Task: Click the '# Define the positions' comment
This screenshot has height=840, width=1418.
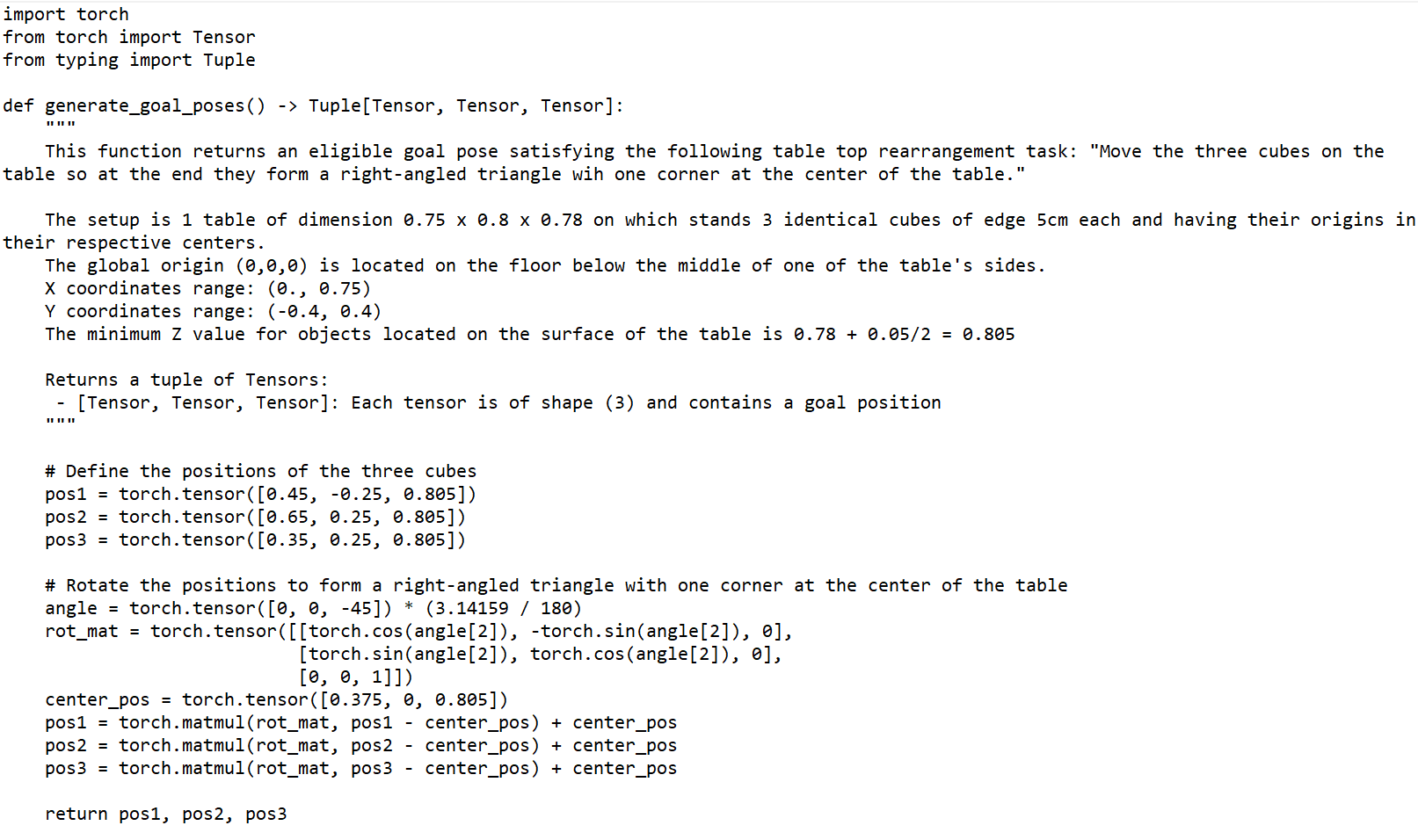Action: tap(260, 471)
